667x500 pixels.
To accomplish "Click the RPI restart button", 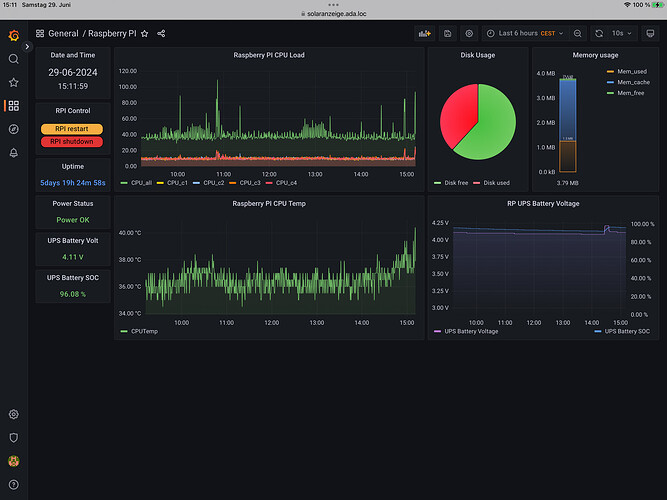I will click(x=72, y=129).
